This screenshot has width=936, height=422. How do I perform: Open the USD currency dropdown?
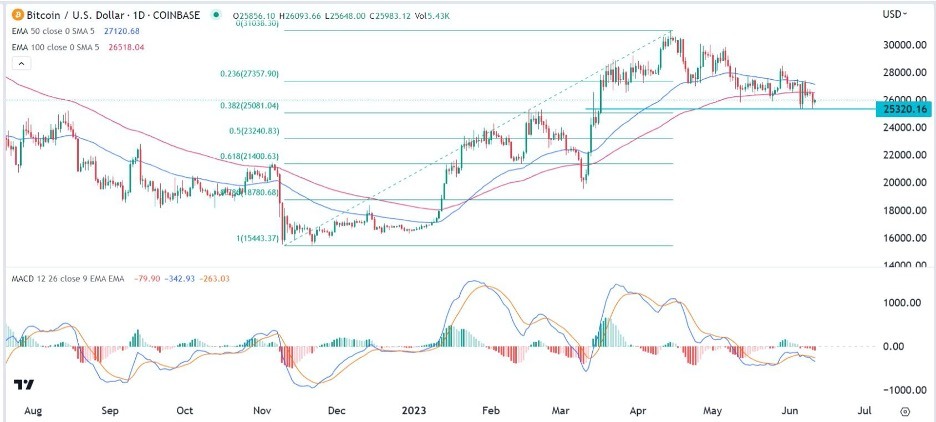(x=895, y=14)
